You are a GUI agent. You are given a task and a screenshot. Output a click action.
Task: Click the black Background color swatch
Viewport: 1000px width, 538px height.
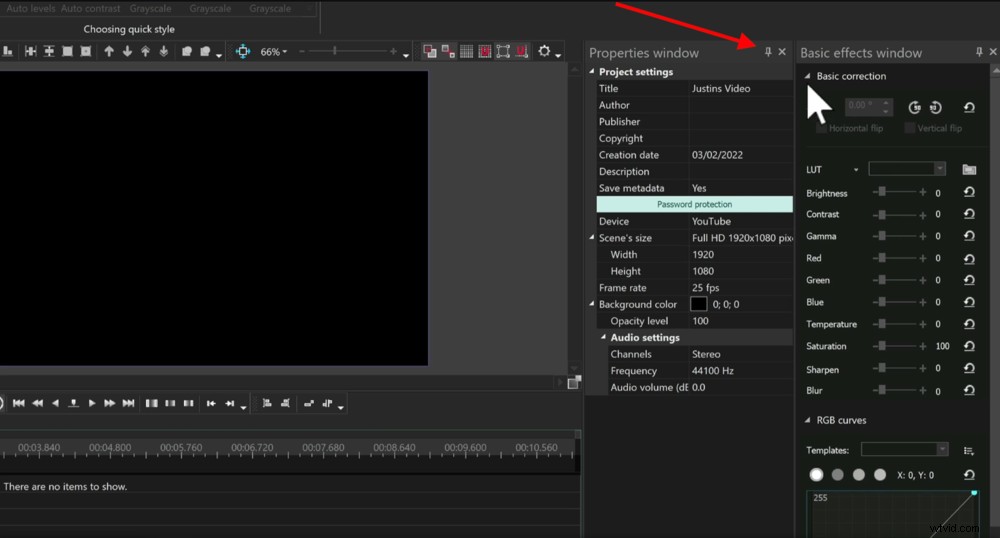pos(699,304)
